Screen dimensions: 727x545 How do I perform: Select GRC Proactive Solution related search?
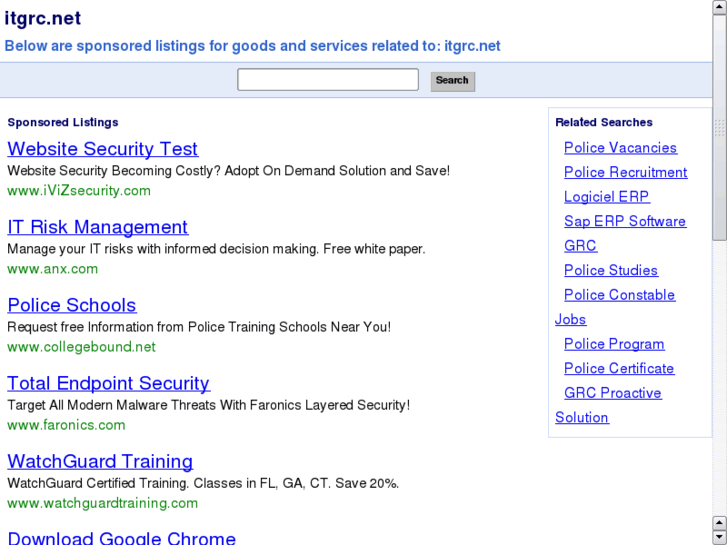(612, 393)
